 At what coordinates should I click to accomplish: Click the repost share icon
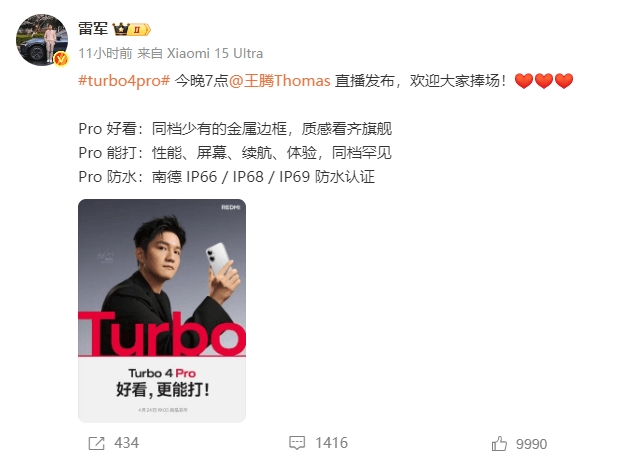(x=96, y=443)
